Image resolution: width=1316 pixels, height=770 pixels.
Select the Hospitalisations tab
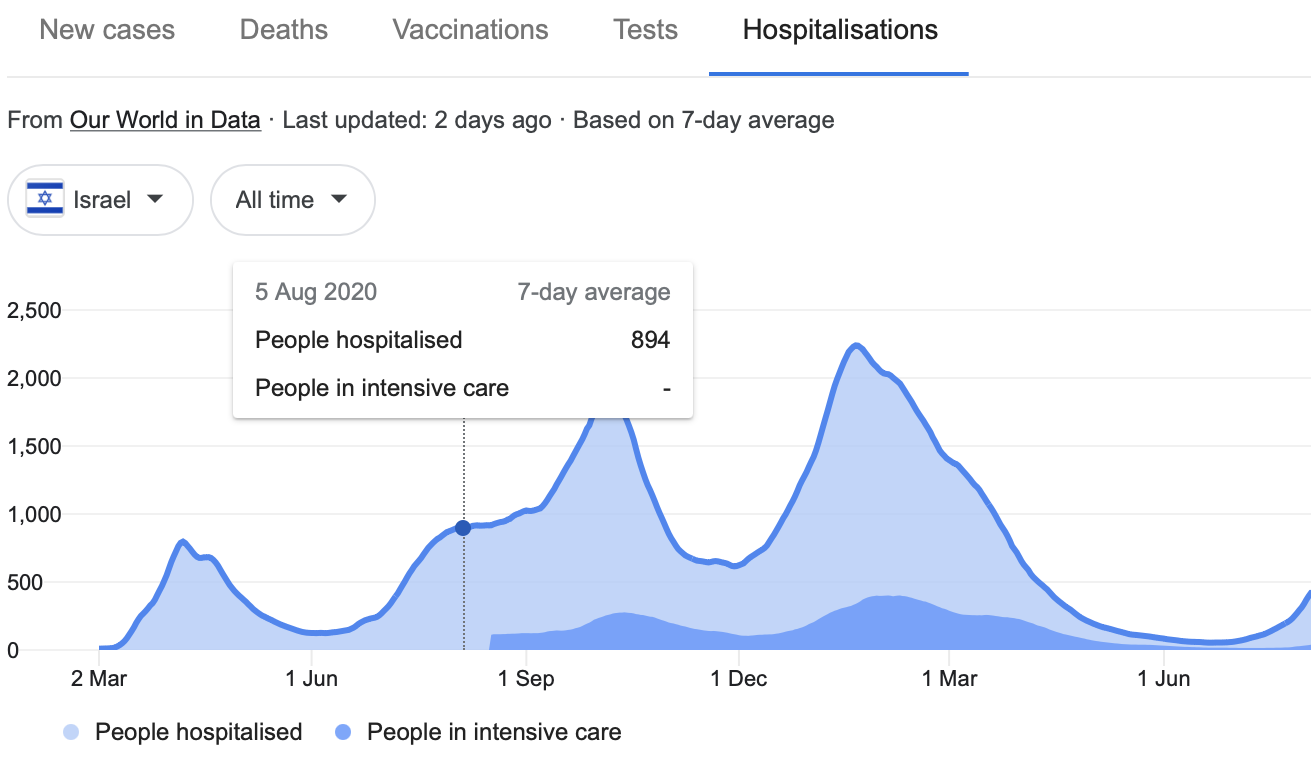pyautogui.click(x=839, y=30)
